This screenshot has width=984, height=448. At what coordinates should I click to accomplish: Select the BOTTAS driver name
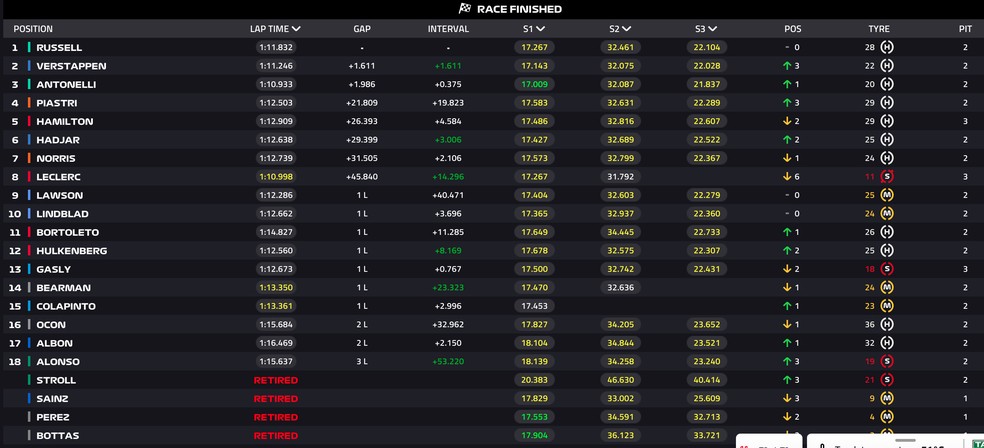point(58,435)
